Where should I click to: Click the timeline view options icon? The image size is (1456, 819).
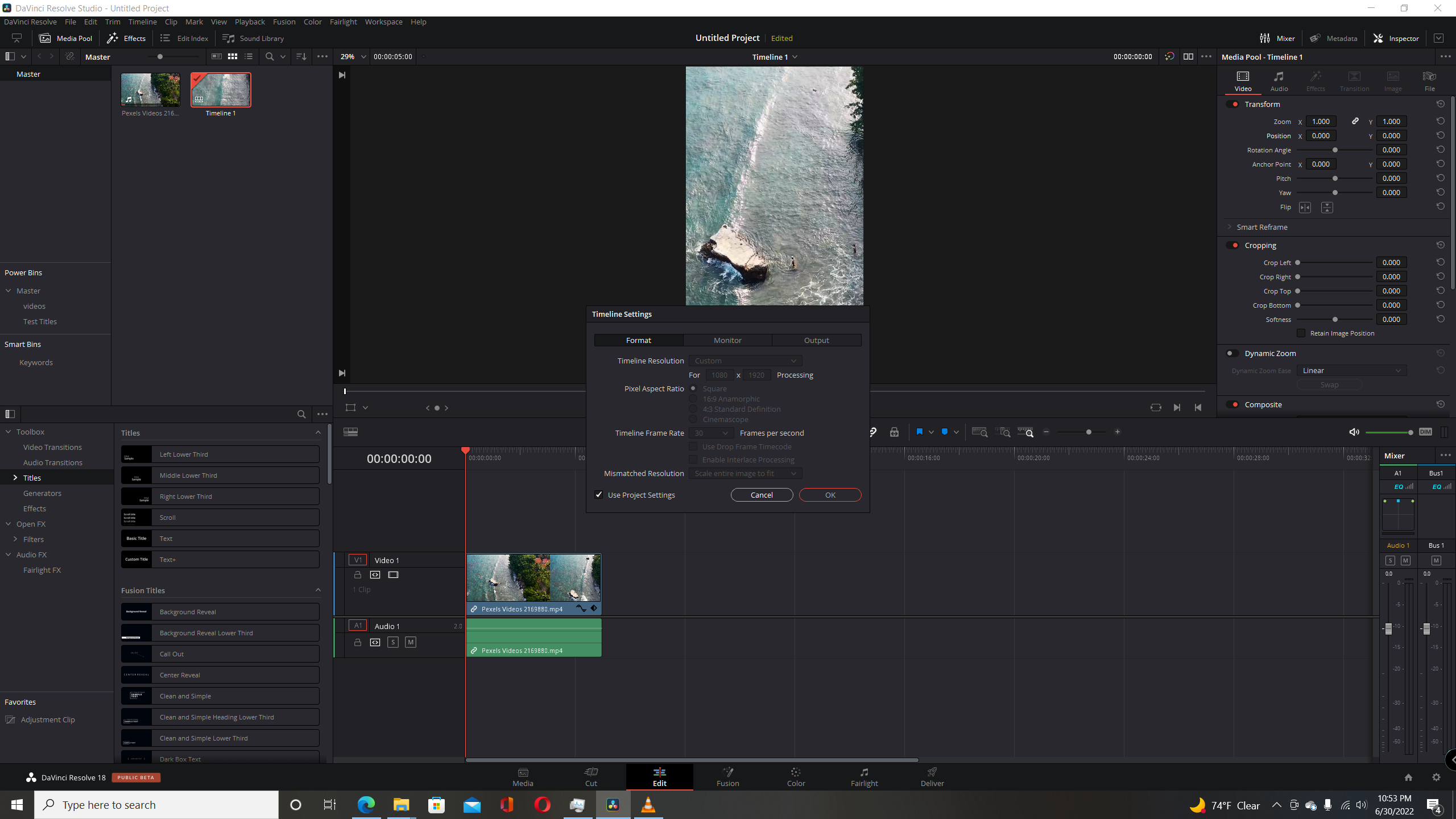[350, 432]
